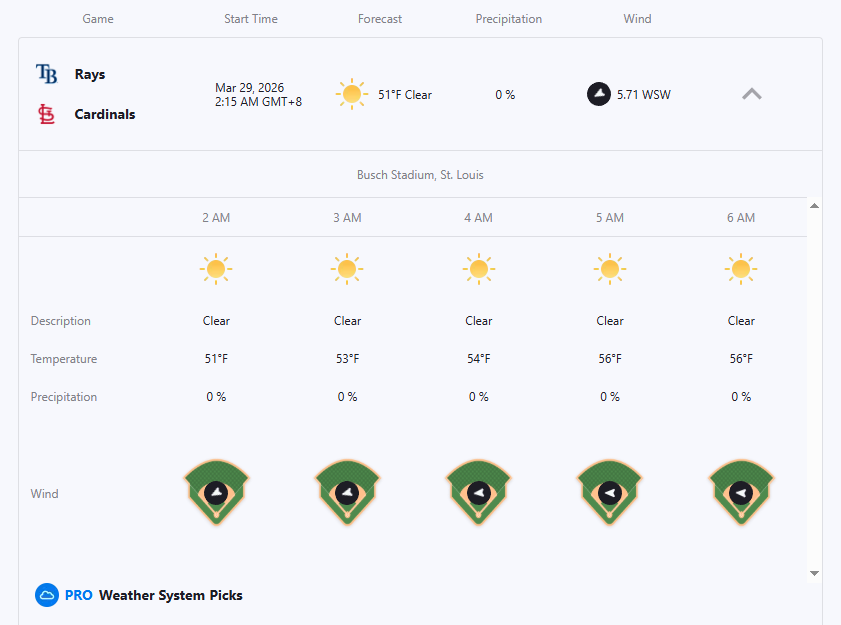Viewport: 841px width, 625px height.
Task: Click the 6 AM sunny weather icon
Action: [741, 269]
